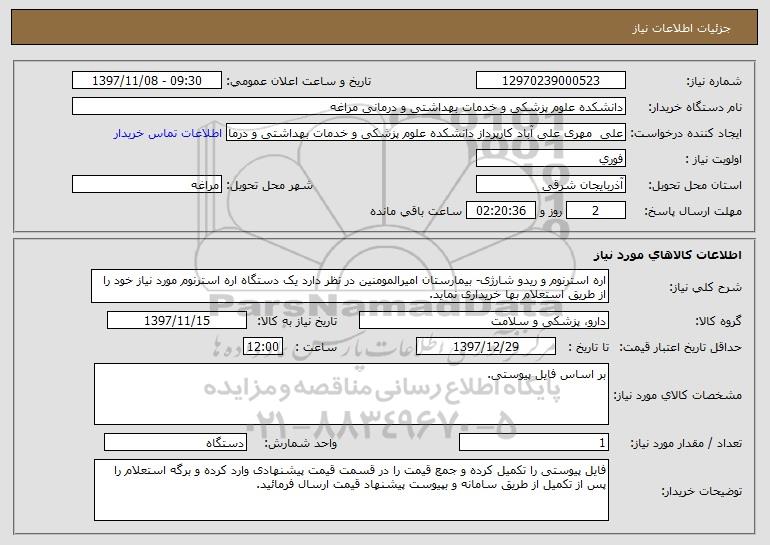Screen dimensions: 770x545
Task: Click the request creator field علی مهری
Action: (x=426, y=133)
